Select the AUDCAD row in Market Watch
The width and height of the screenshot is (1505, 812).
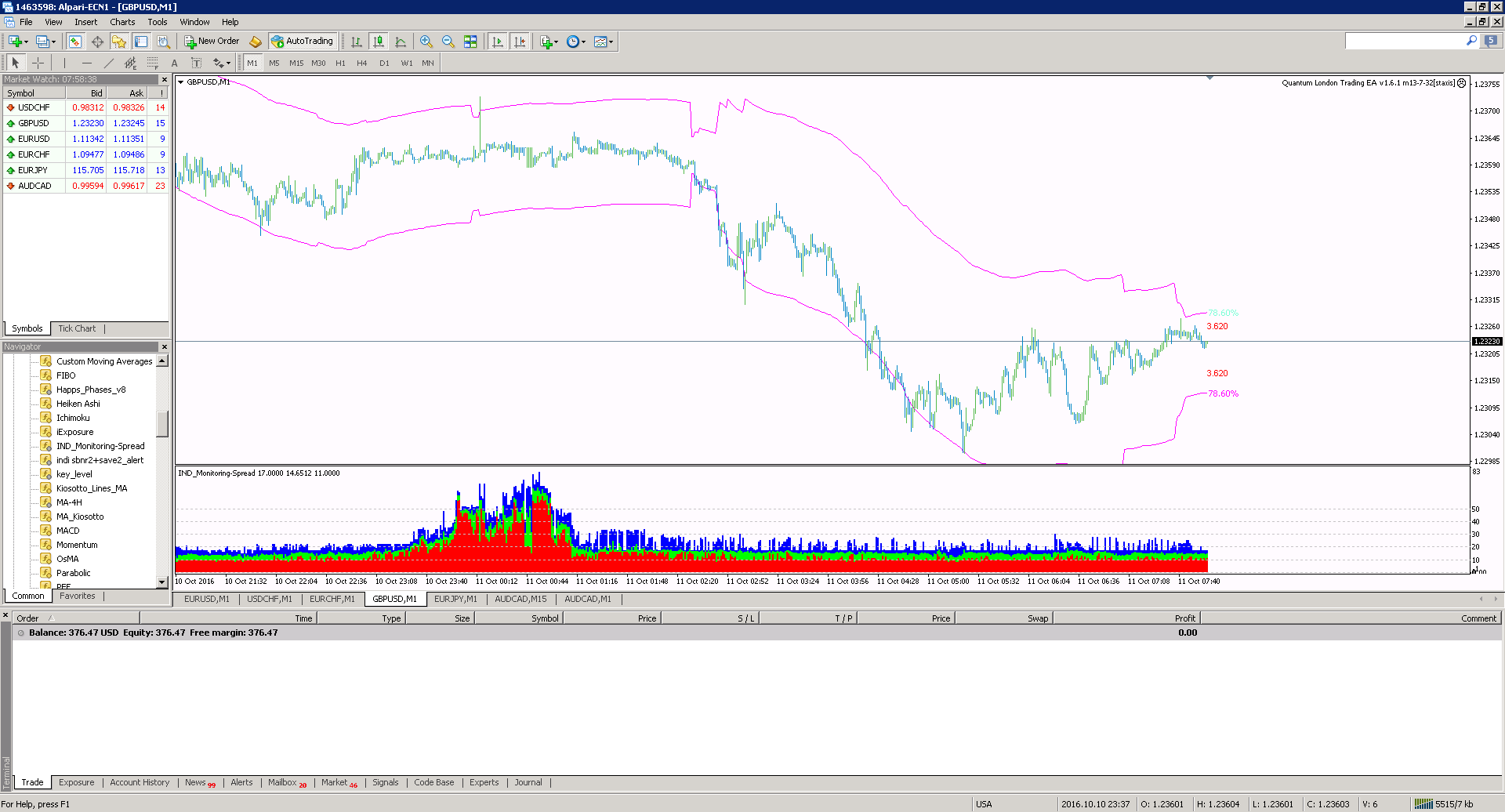(x=86, y=186)
